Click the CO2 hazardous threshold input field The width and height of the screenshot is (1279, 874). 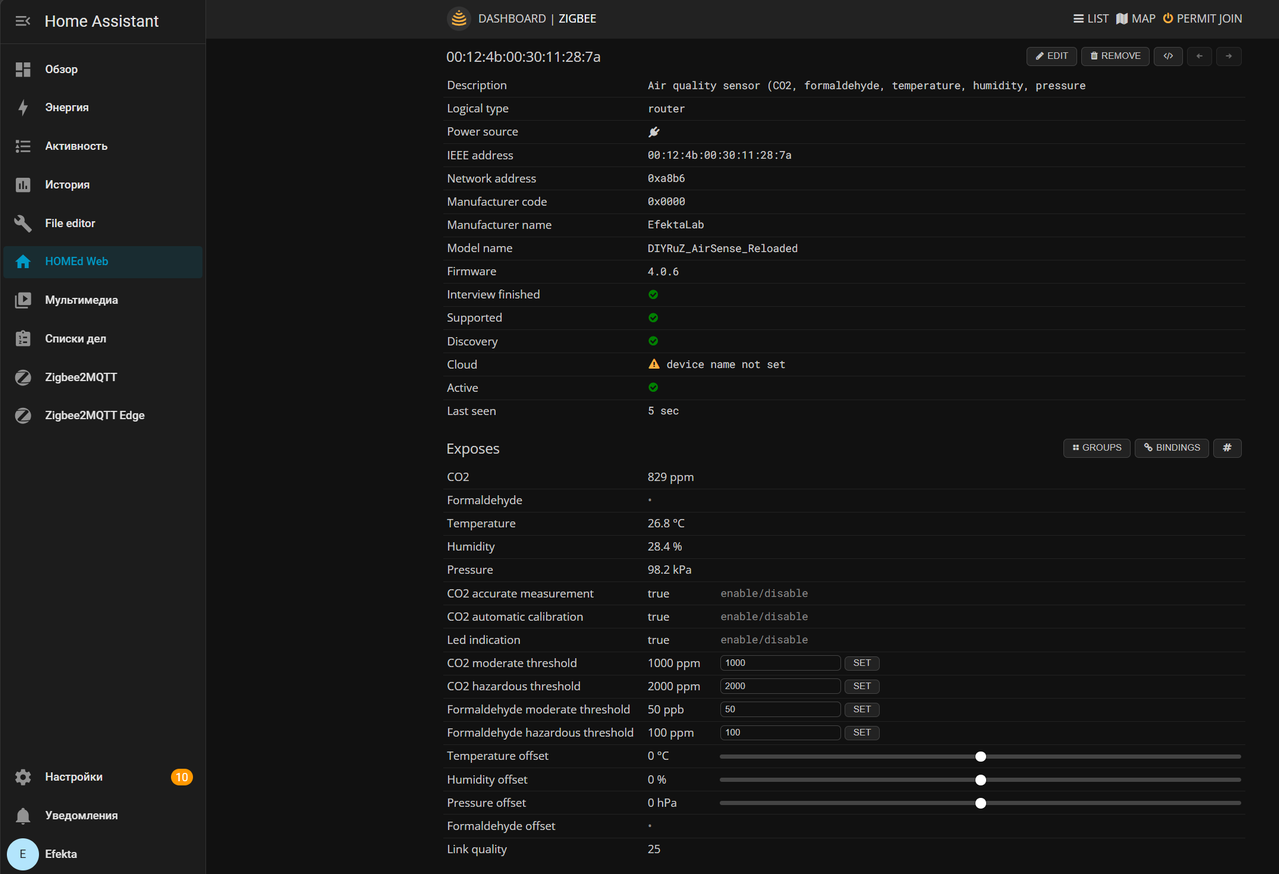(x=780, y=686)
